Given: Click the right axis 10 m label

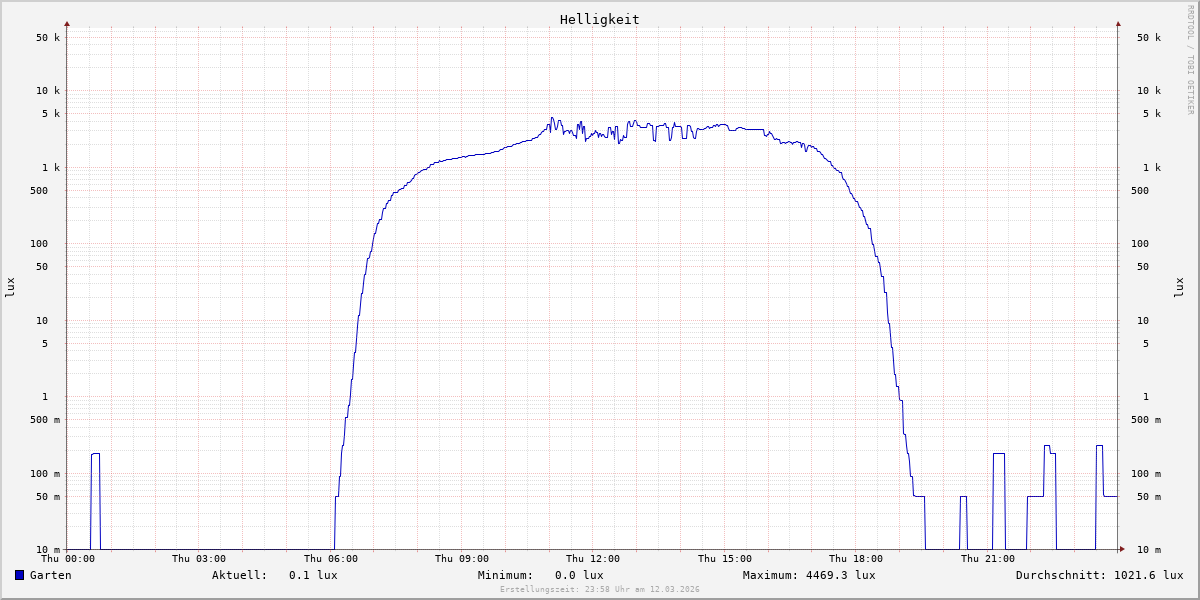Looking at the screenshot, I should click(x=1149, y=550).
